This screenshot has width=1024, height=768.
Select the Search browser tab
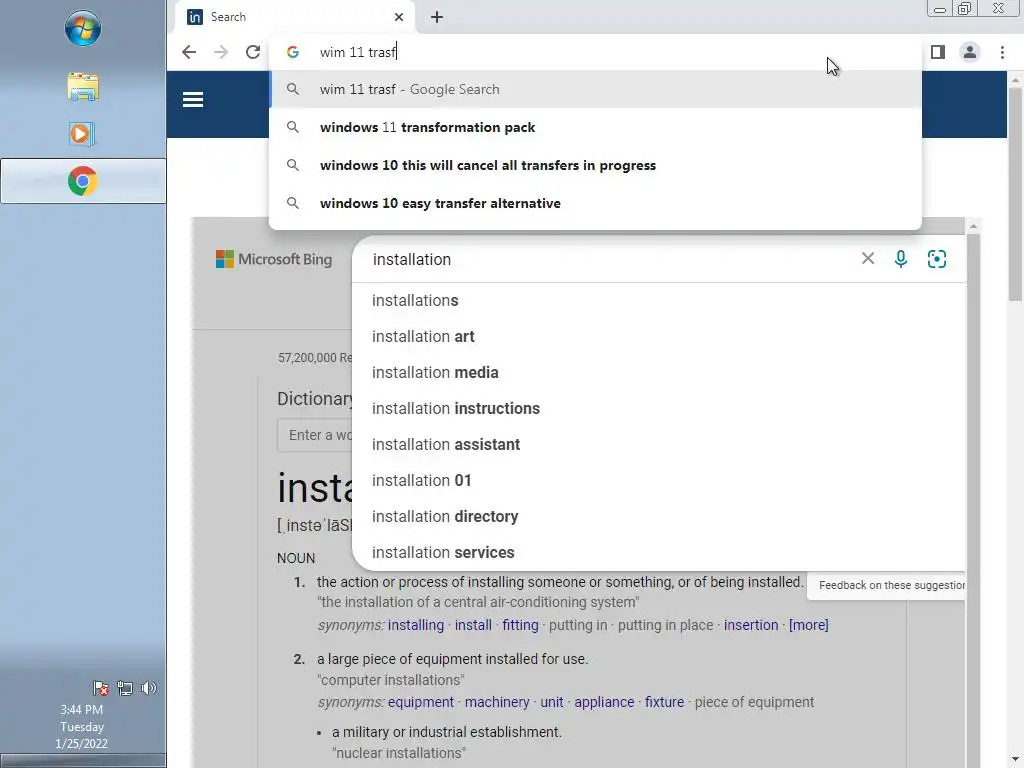coord(295,17)
